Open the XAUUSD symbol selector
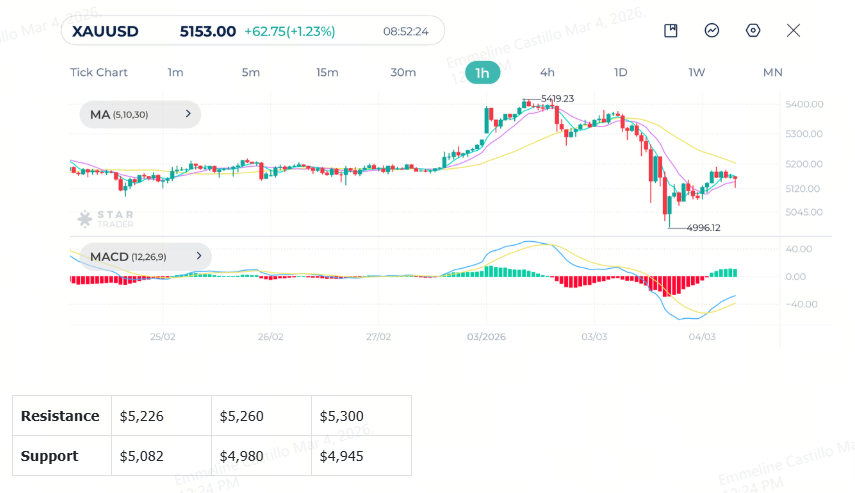855x493 pixels. pyautogui.click(x=105, y=31)
